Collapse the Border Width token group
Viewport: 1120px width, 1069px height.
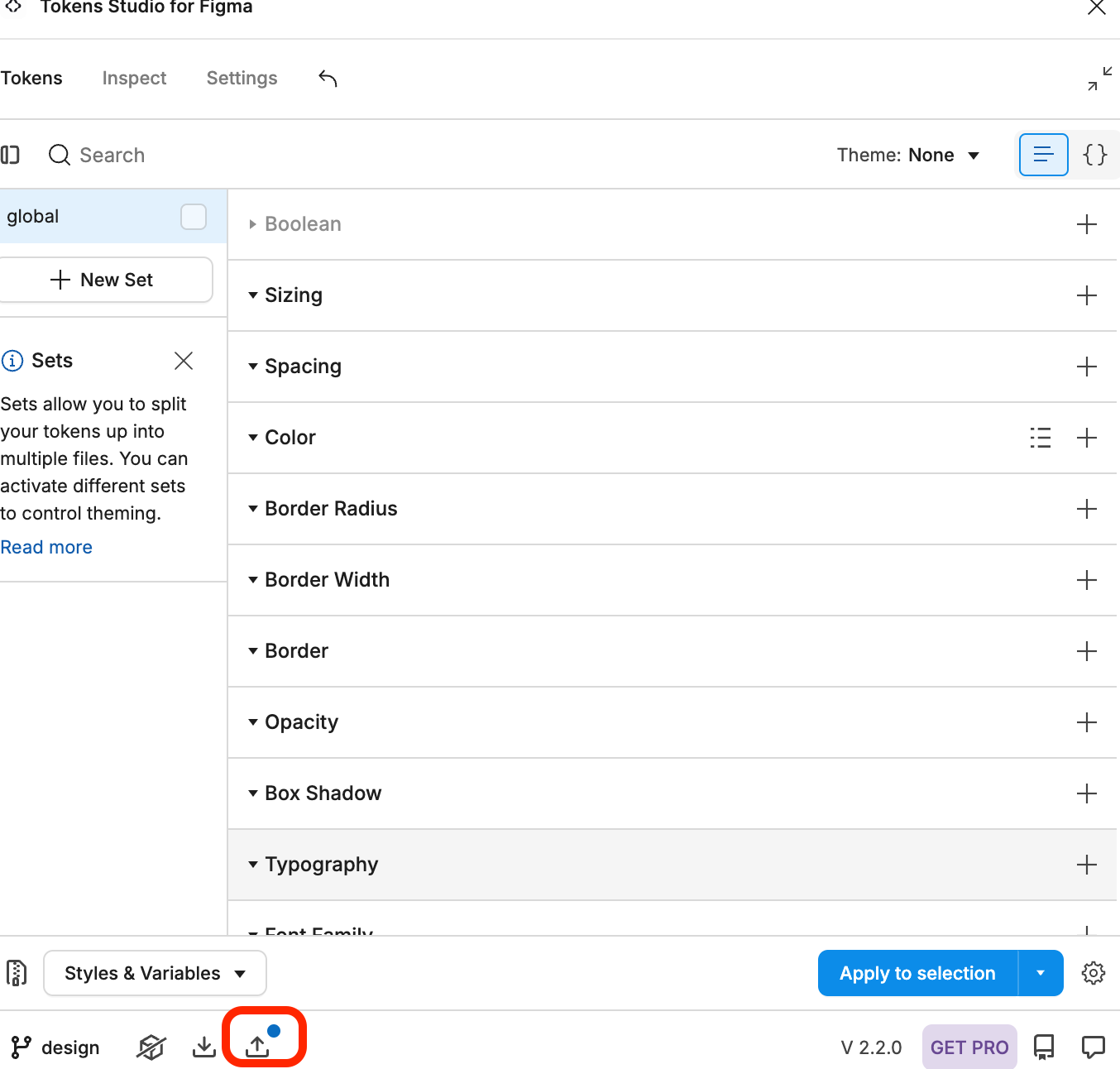pos(253,580)
